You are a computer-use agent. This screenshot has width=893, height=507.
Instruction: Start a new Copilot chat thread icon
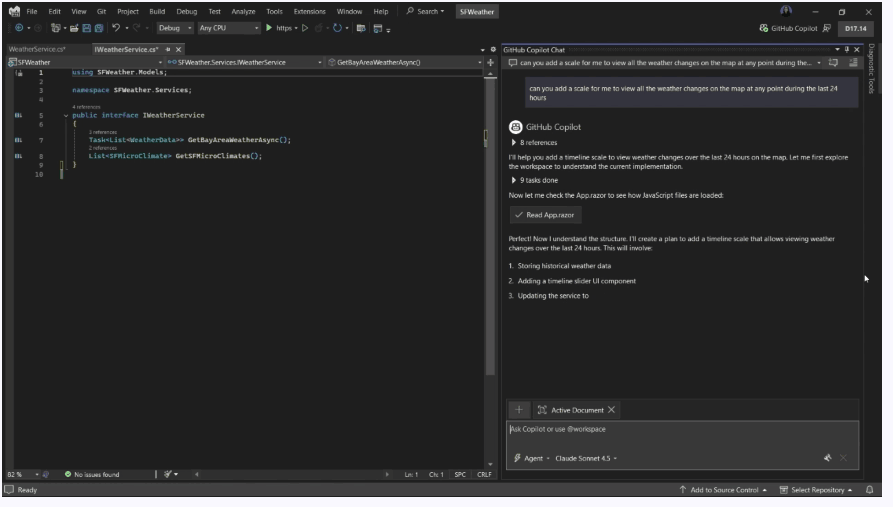(834, 63)
